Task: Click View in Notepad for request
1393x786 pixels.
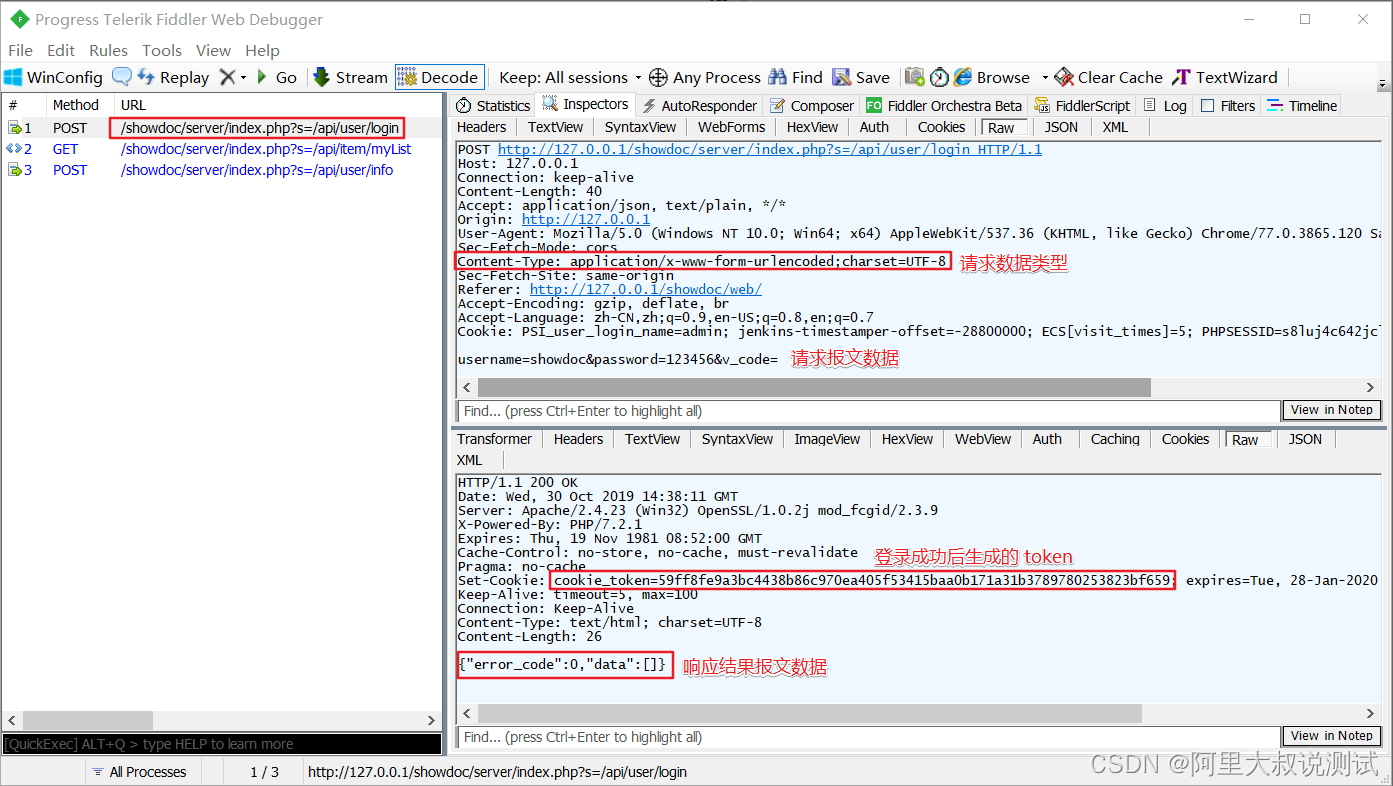Action: coord(1331,410)
